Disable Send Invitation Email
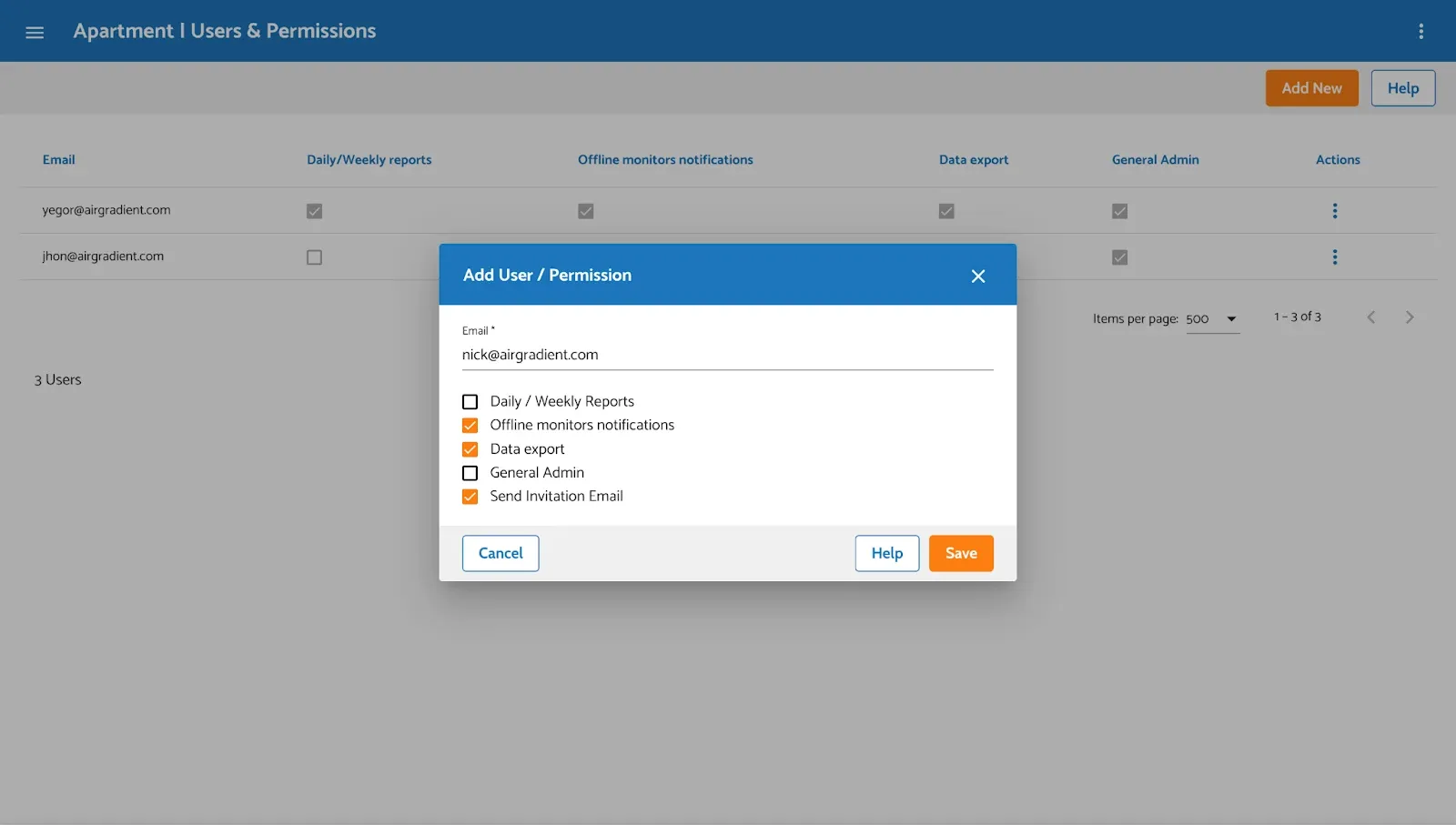The height and width of the screenshot is (825, 1456). [470, 497]
